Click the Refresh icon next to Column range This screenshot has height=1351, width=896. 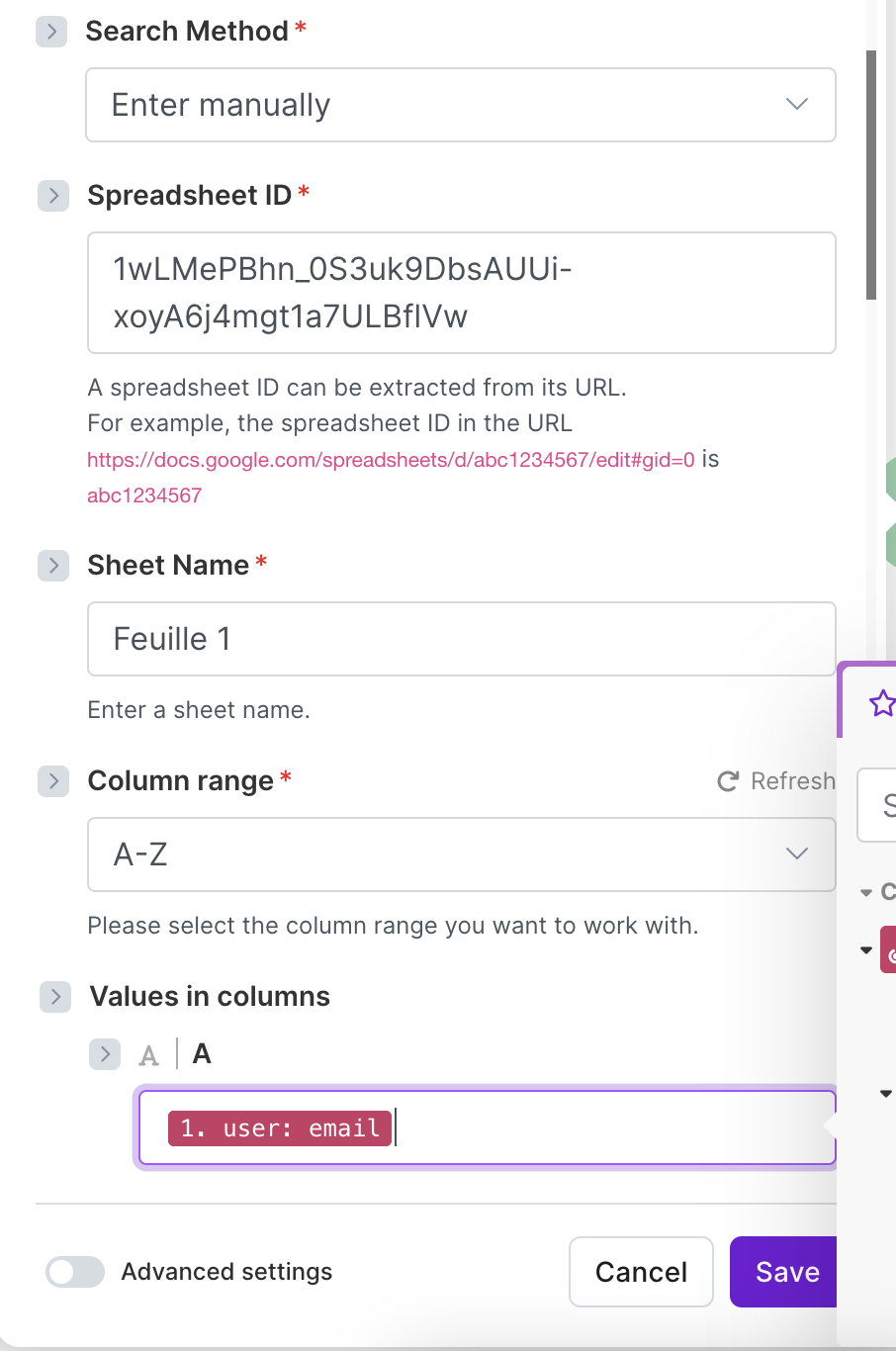coord(729,781)
